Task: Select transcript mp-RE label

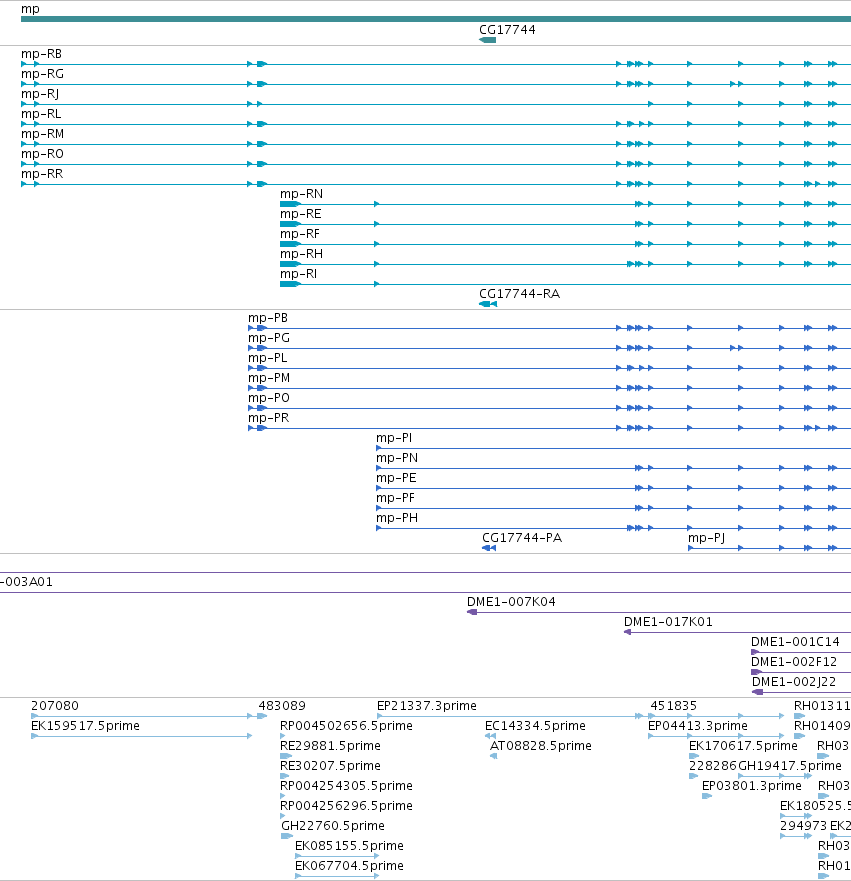Action: click(301, 214)
